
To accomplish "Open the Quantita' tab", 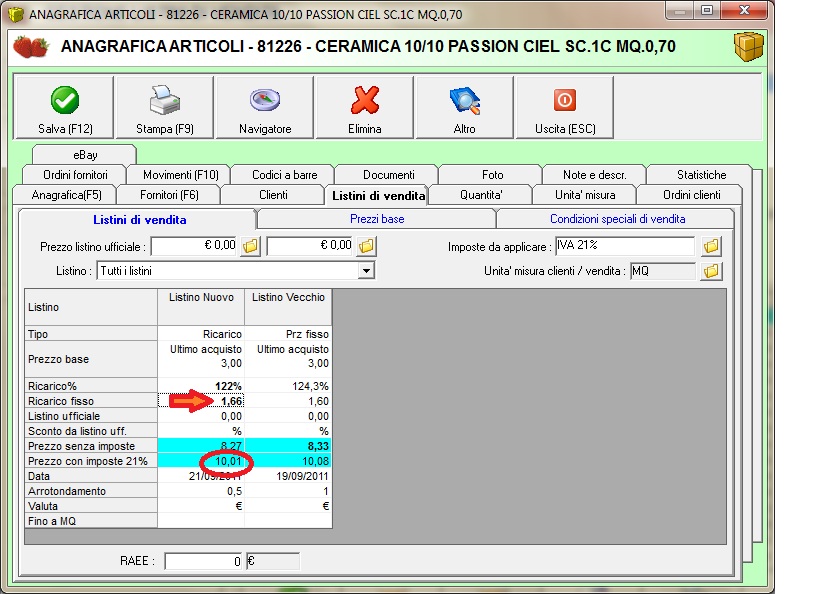I will tap(481, 195).
